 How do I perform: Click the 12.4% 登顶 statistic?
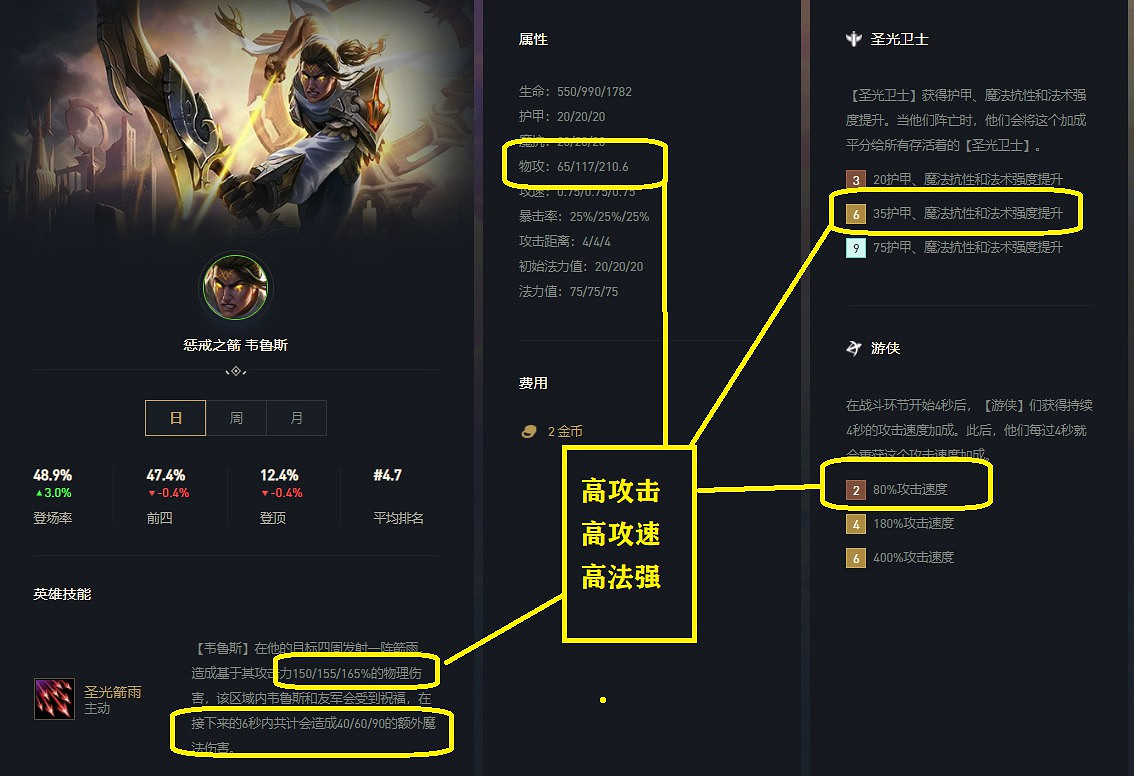281,495
